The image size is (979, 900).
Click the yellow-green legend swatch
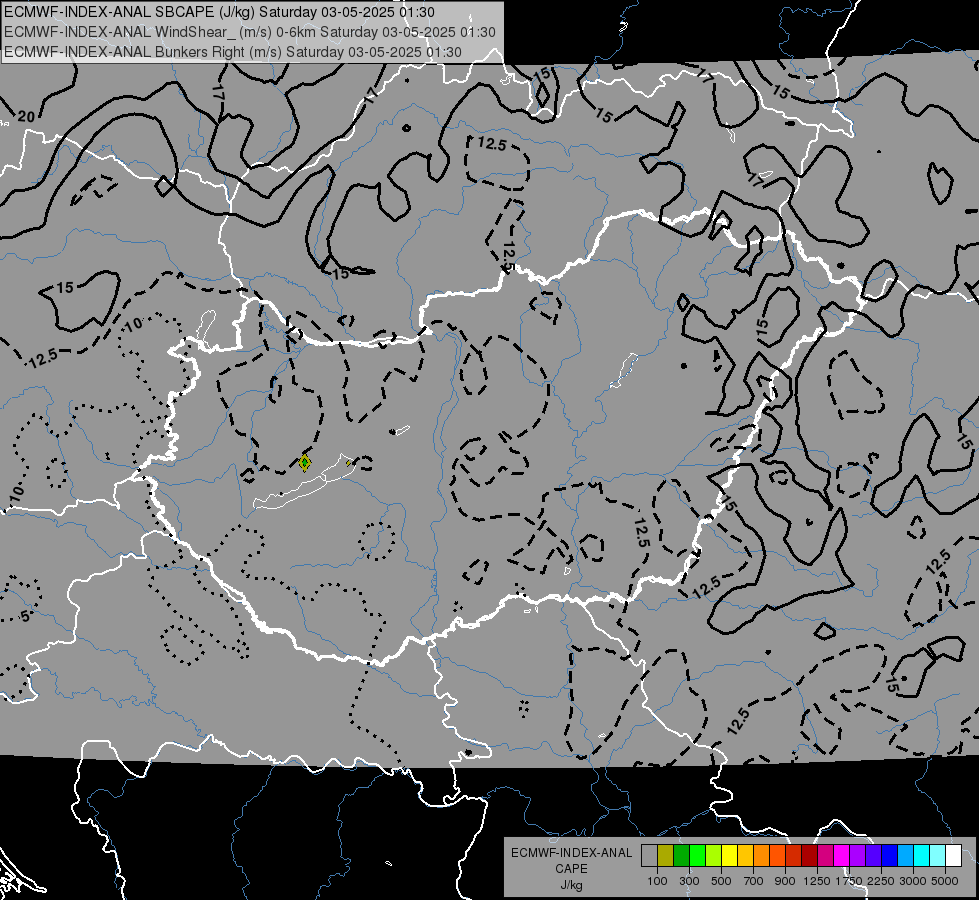pos(714,855)
